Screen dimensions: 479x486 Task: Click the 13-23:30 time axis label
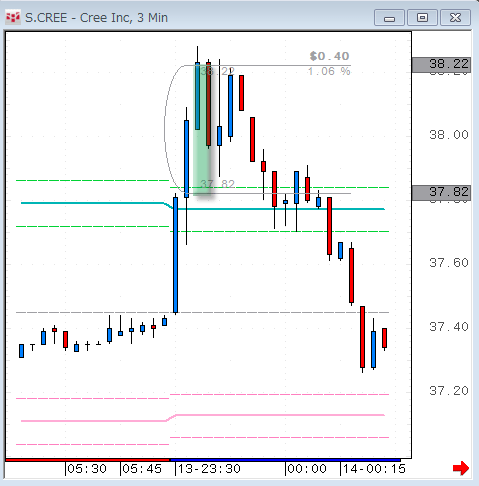(209, 469)
